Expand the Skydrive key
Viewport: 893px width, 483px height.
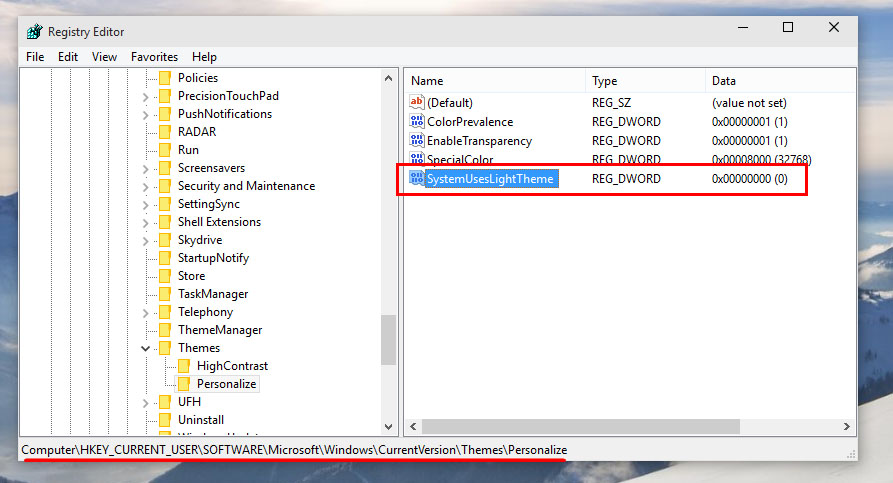(x=145, y=242)
